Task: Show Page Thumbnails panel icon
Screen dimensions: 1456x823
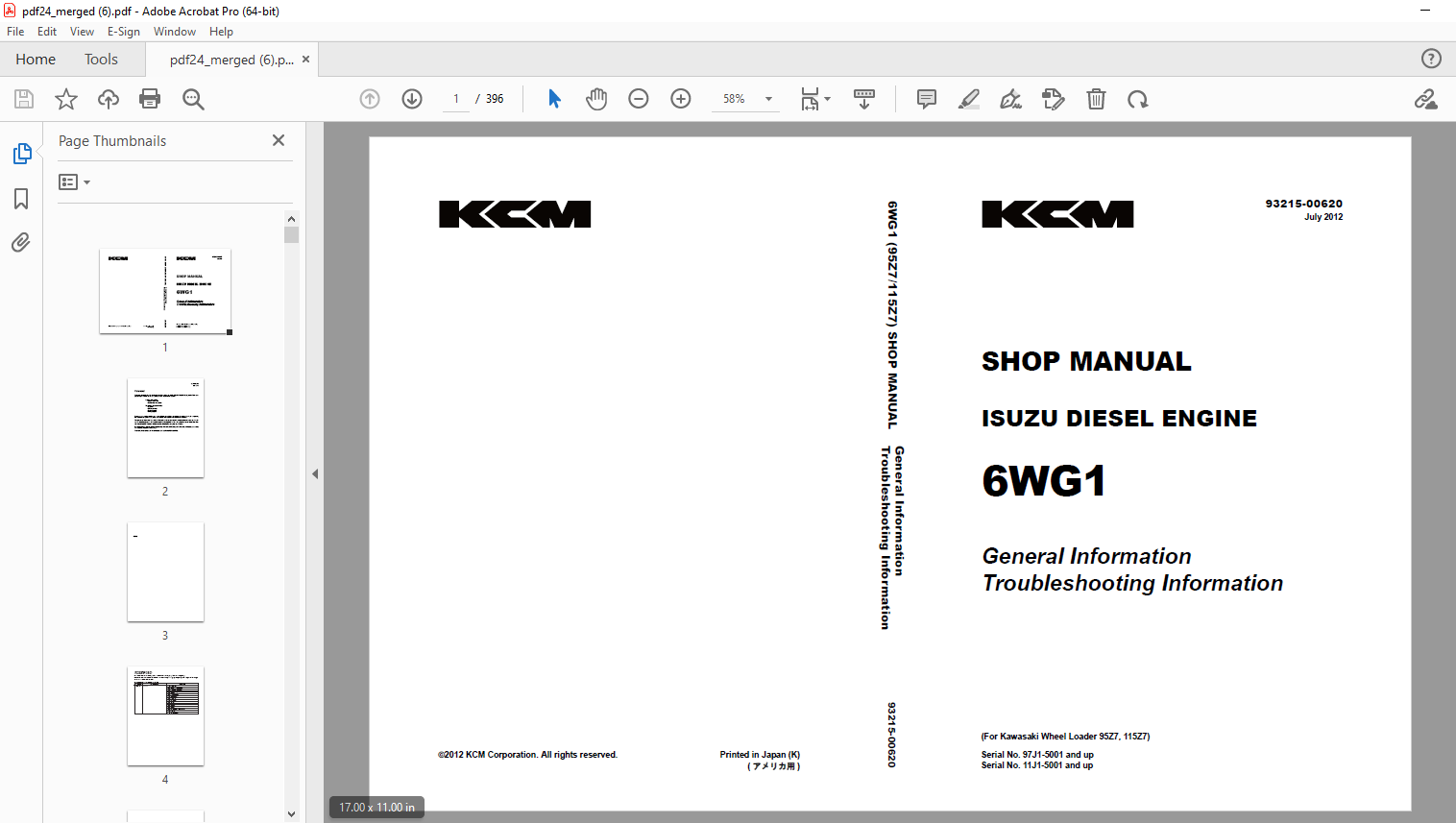Action: click(x=21, y=154)
